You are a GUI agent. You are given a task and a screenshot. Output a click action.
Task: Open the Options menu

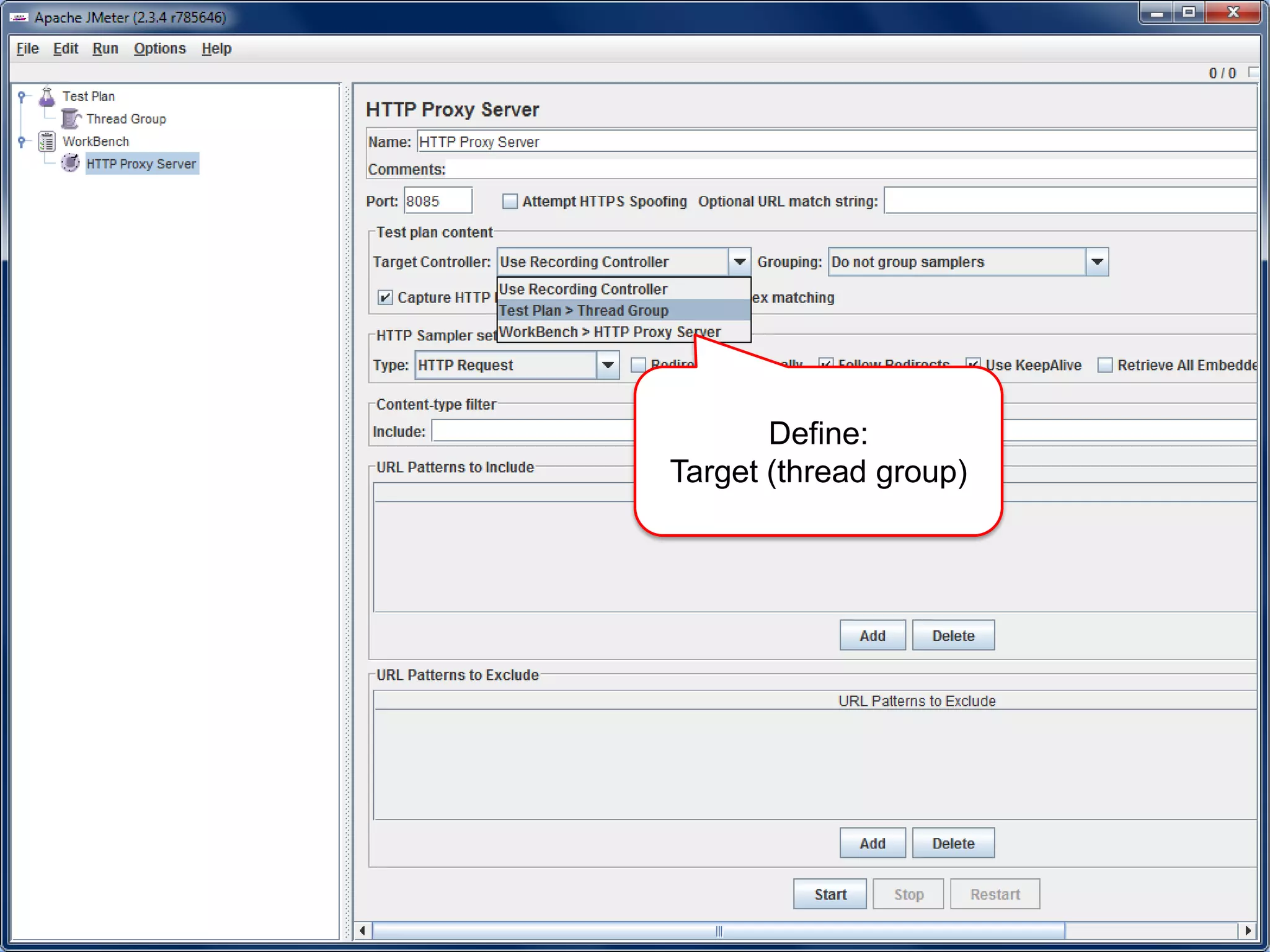click(159, 48)
